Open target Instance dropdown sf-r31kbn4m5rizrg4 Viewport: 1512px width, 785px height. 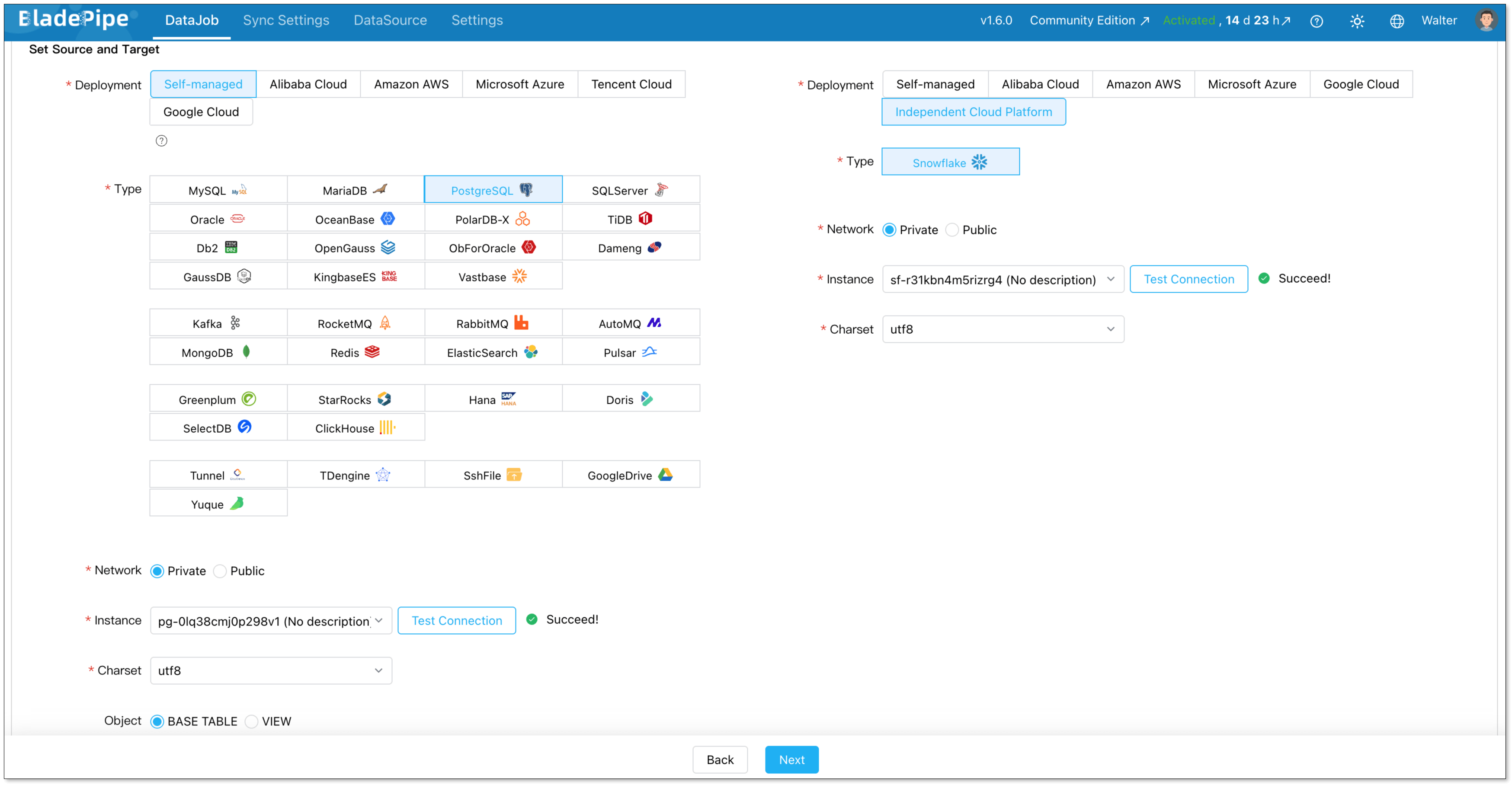click(x=1003, y=279)
